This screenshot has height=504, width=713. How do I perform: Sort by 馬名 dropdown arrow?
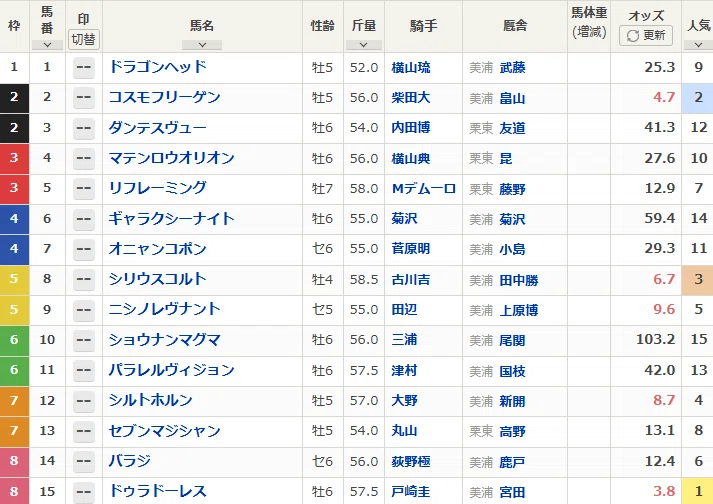coord(202,45)
